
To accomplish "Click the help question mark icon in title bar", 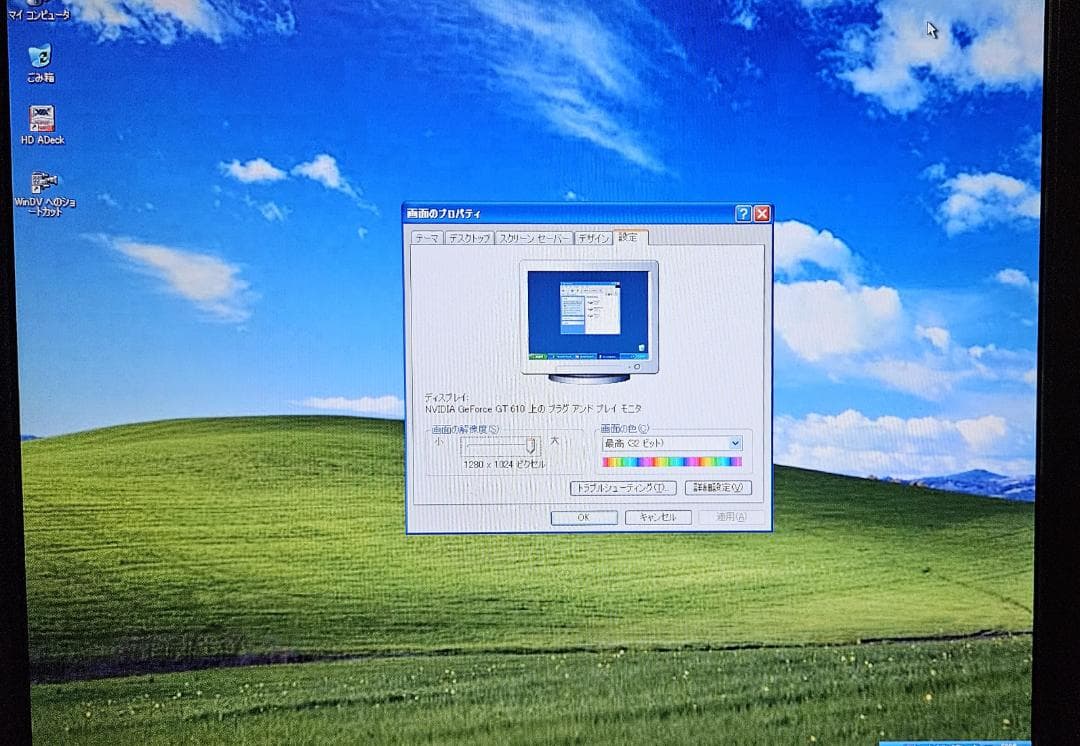I will [743, 212].
